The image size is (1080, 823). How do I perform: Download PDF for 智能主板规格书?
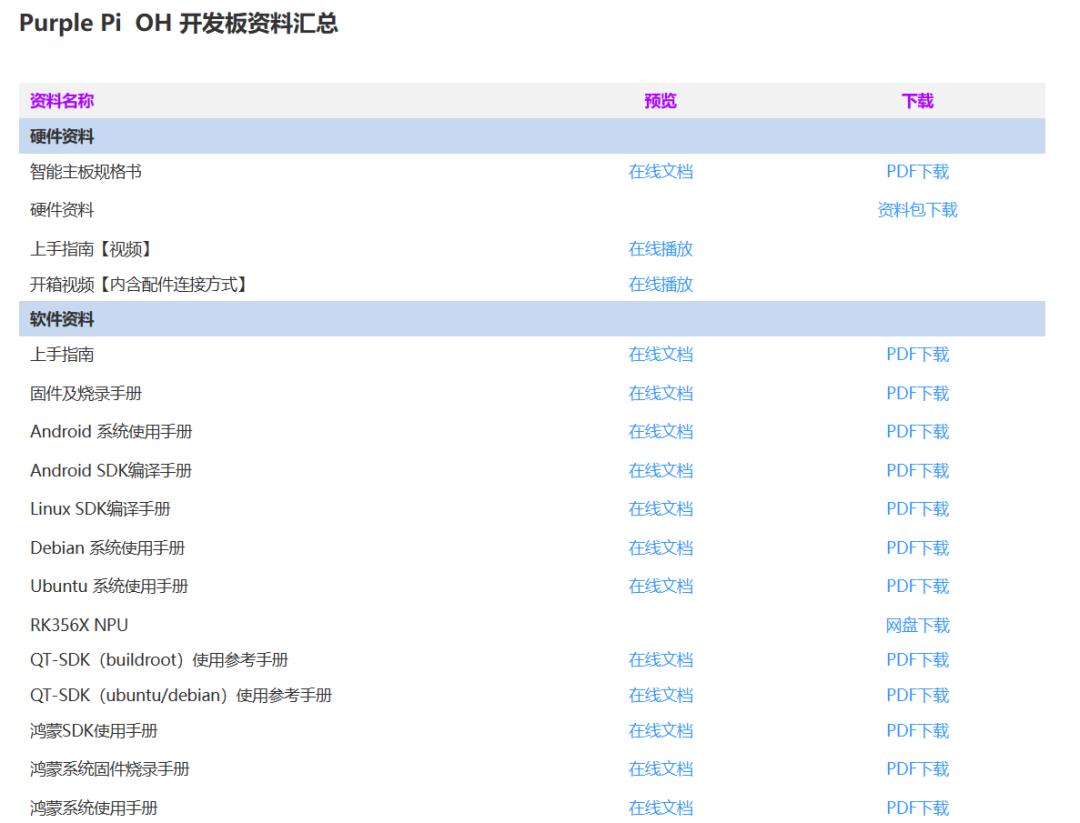(x=917, y=171)
